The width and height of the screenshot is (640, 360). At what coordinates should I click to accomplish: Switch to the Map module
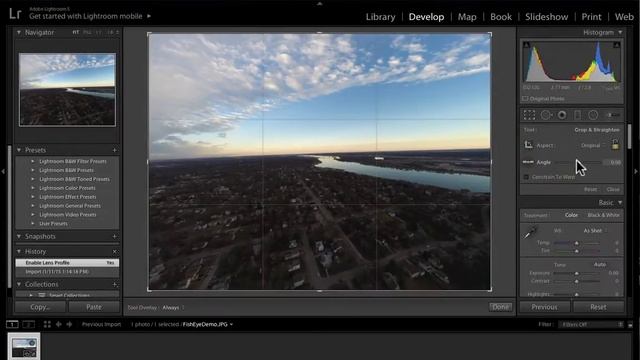click(467, 17)
